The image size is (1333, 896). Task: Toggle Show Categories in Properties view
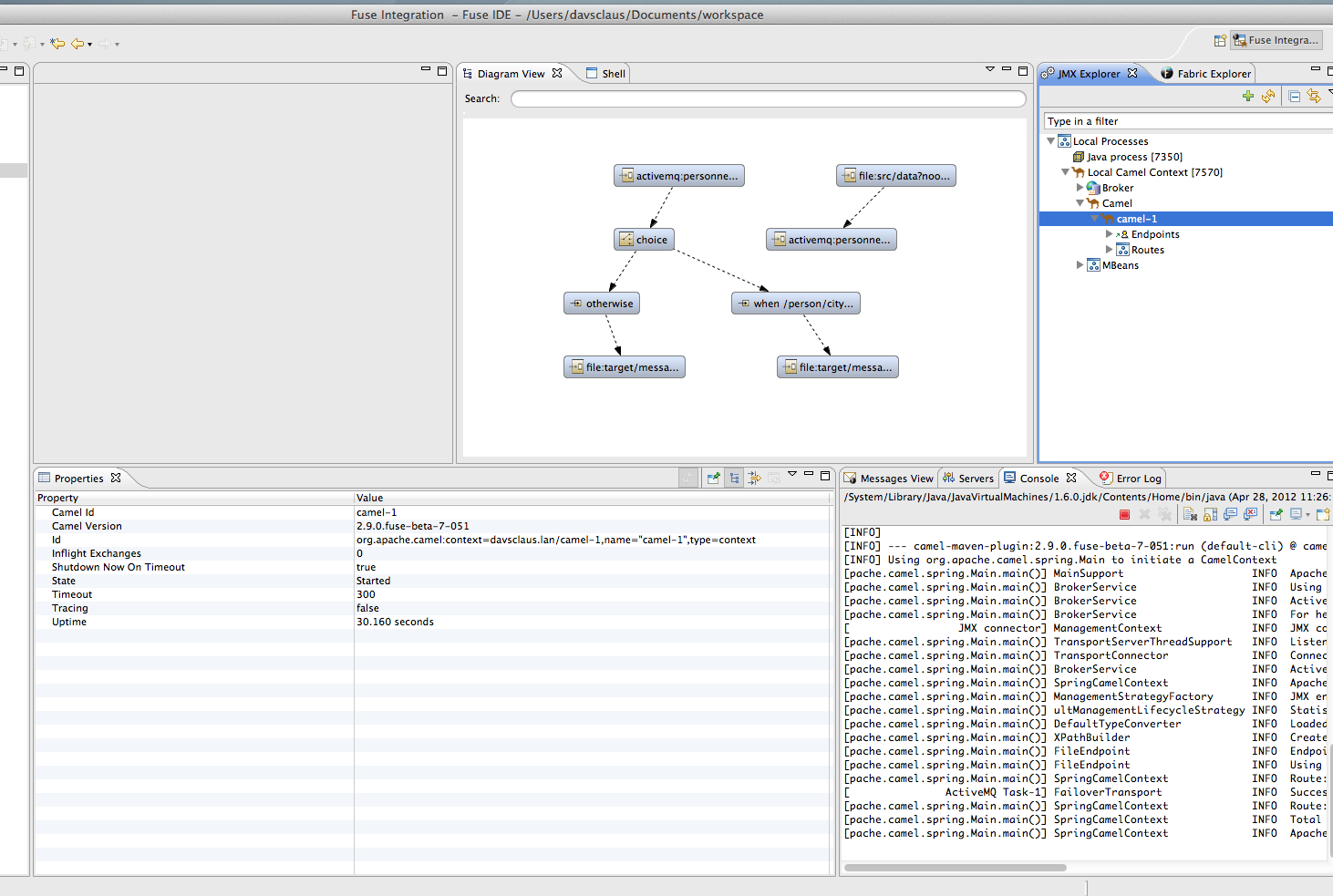point(734,478)
